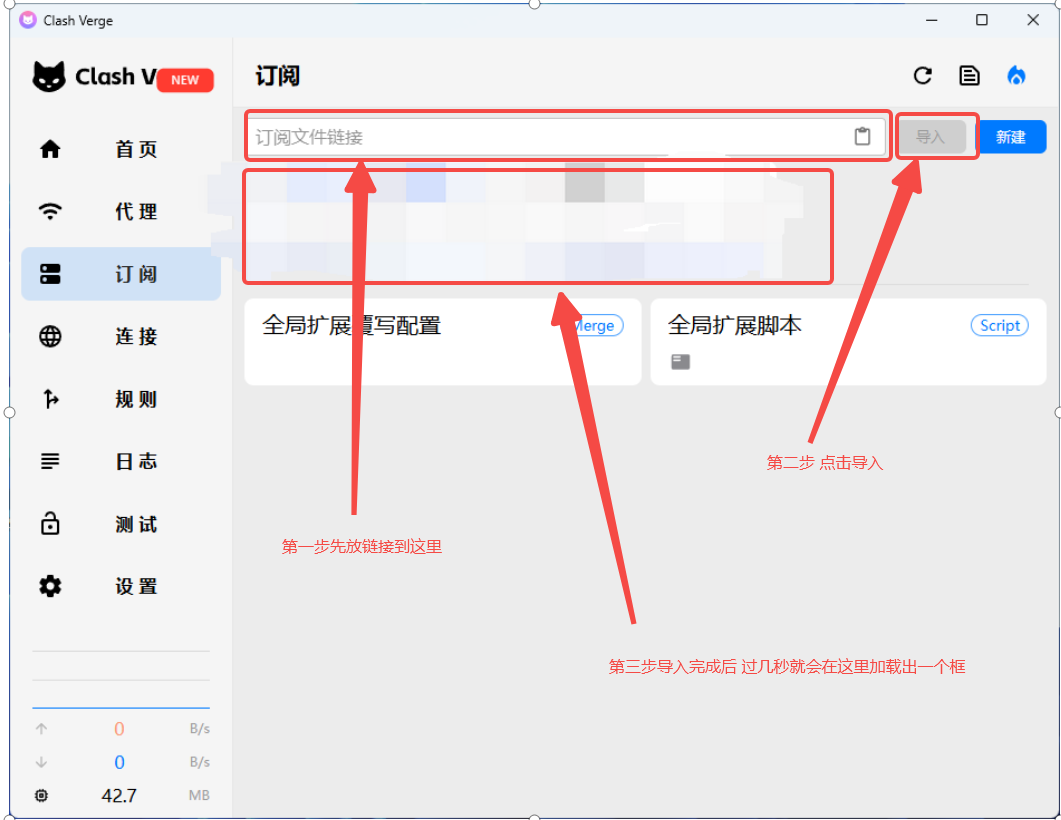Click the red NEW badge
Viewport: 1061px width, 820px height.
coord(185,80)
